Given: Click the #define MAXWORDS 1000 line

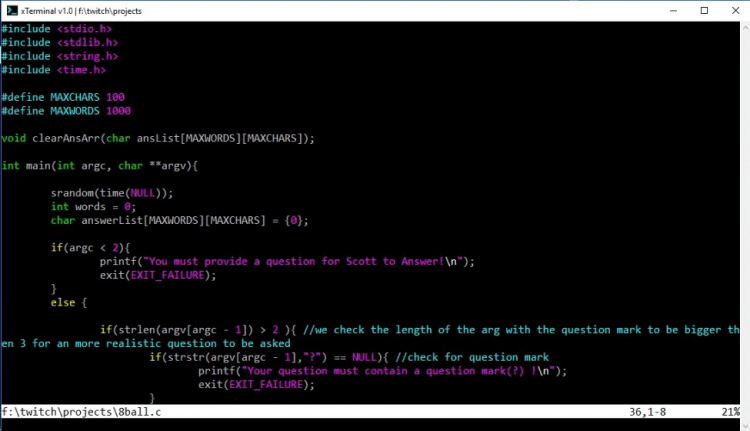Looking at the screenshot, I should pos(66,111).
